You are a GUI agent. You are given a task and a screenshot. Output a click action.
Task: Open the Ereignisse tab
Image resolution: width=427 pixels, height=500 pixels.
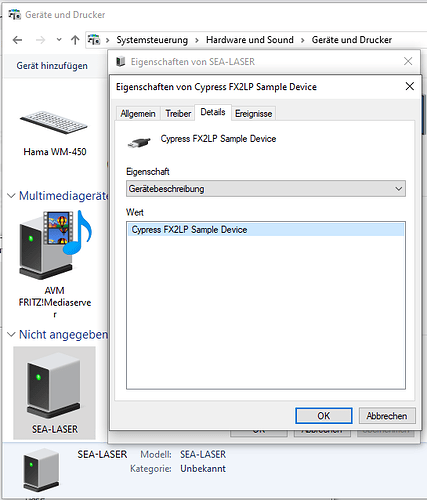[253, 114]
